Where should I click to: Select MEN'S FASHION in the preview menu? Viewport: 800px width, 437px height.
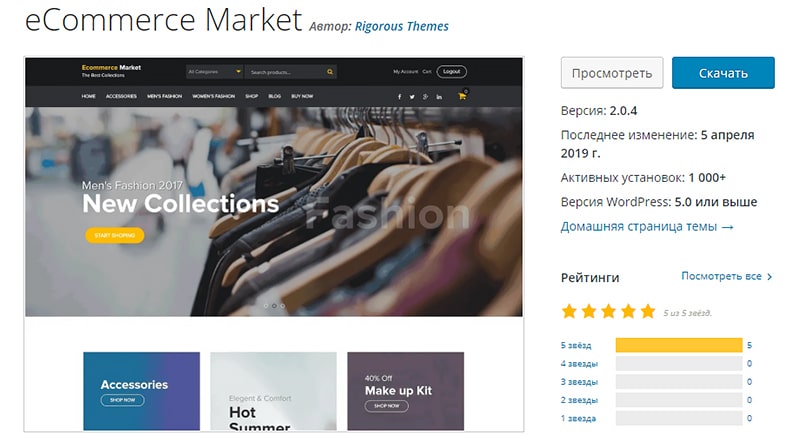[164, 96]
